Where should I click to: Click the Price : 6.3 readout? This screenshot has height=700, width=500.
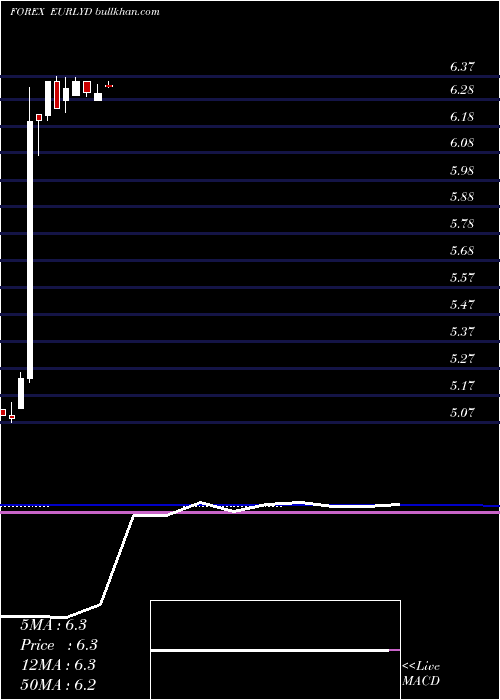[x=59, y=645]
